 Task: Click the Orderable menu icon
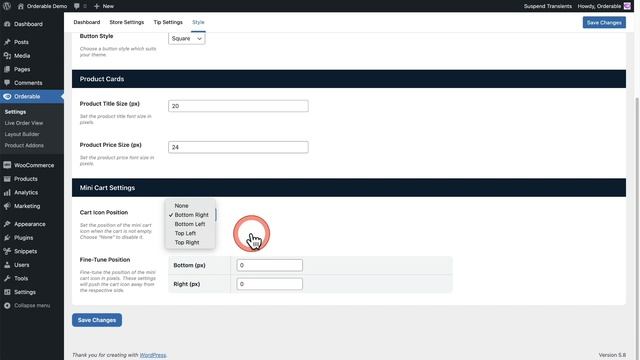click(7, 96)
